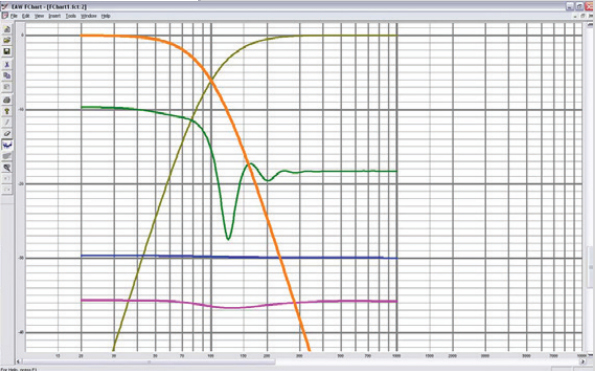Open the File menu

click(x=14, y=16)
